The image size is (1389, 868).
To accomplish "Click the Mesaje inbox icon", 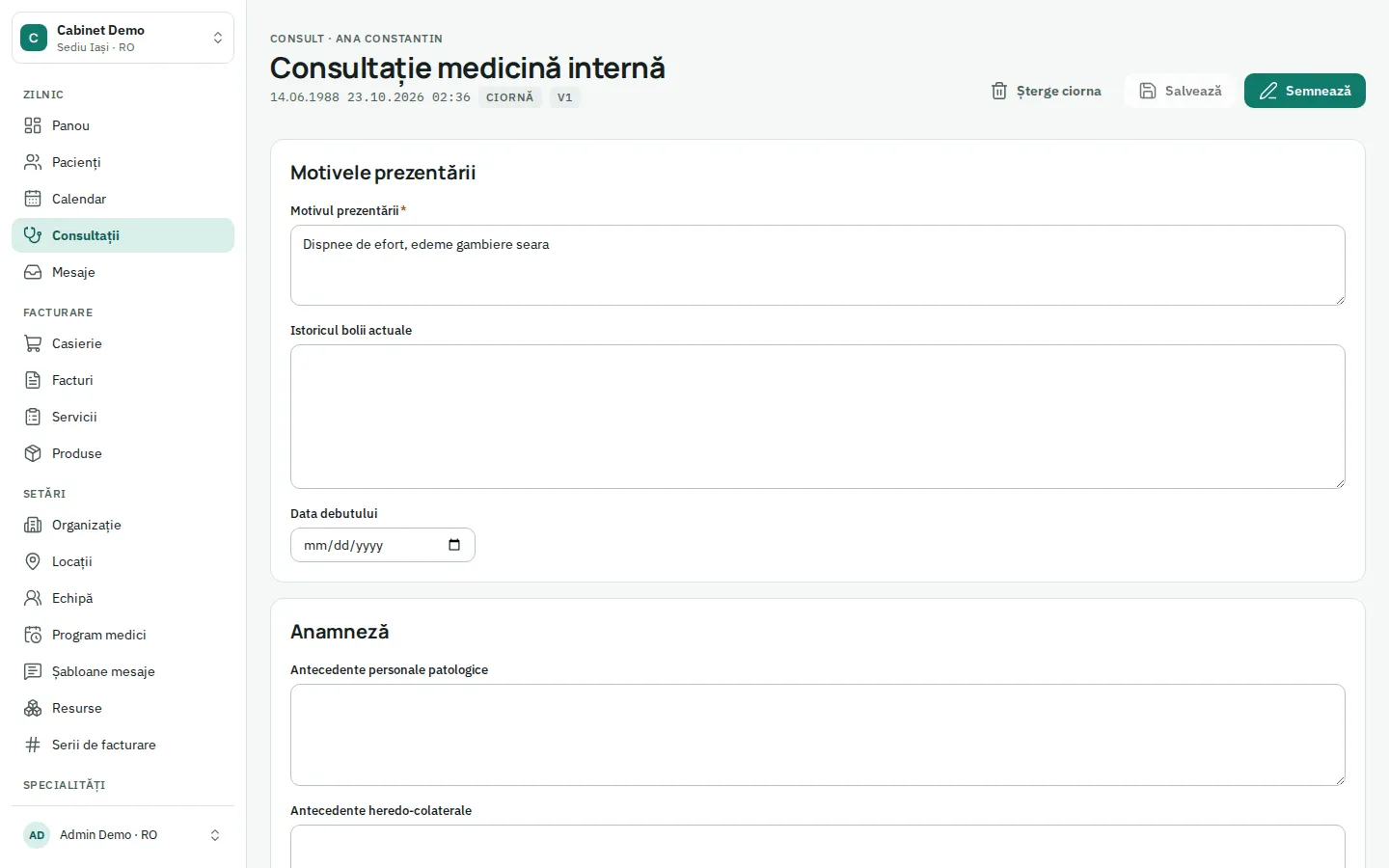I will click(33, 272).
